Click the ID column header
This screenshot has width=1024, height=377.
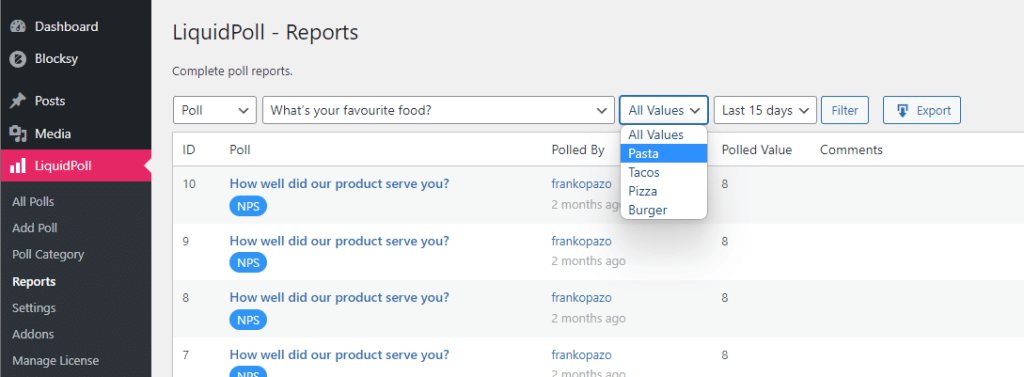[x=189, y=150]
